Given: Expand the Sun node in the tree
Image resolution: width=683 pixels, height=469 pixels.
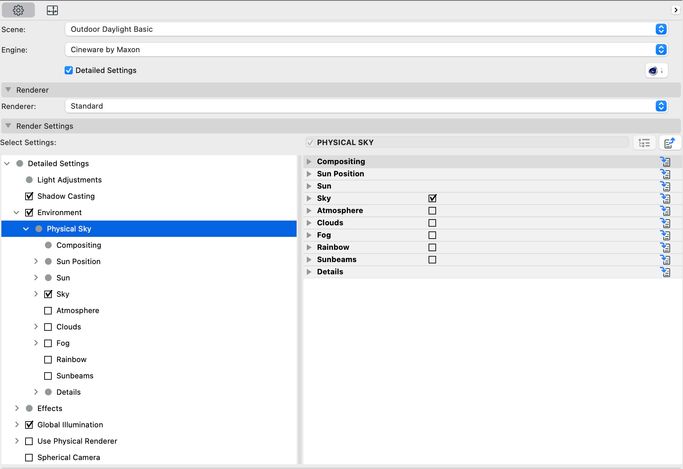Looking at the screenshot, I should [36, 278].
